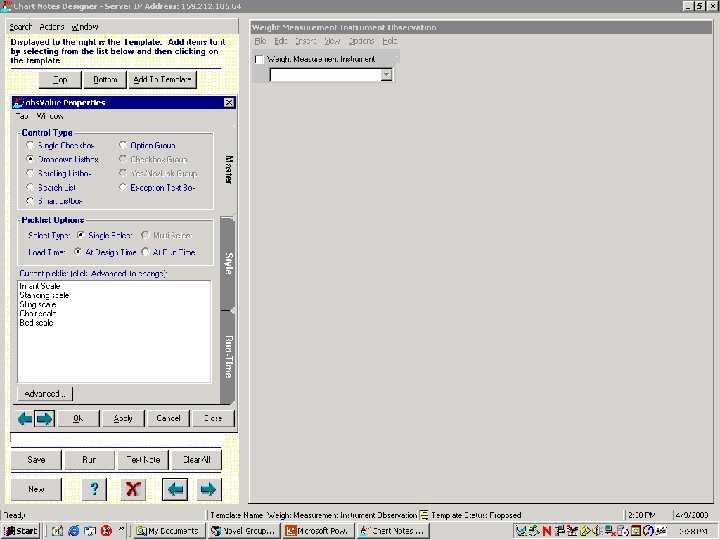Switch to the Master side tab
The image size is (720, 540).
pyautogui.click(x=228, y=169)
